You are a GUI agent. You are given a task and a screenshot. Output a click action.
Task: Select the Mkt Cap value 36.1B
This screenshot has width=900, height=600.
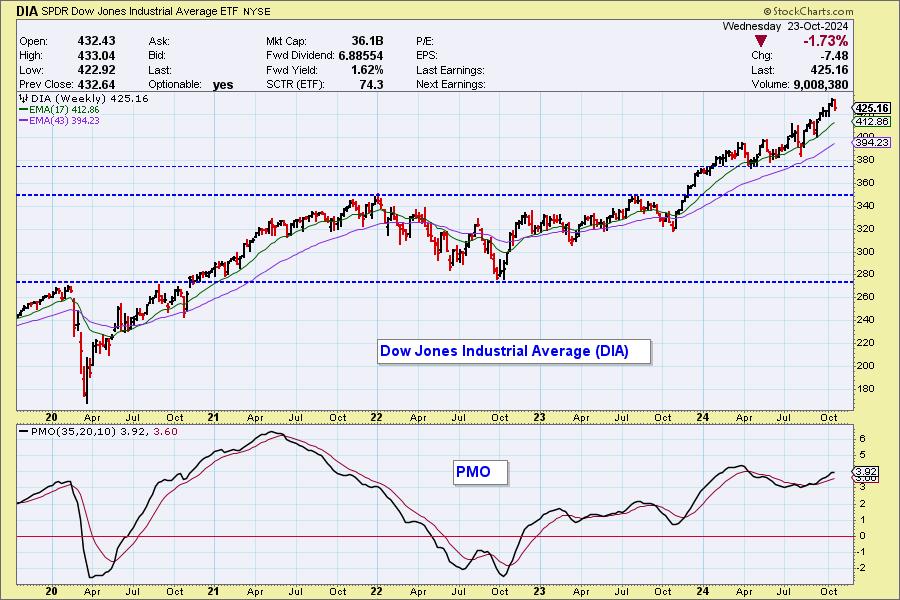coord(367,41)
